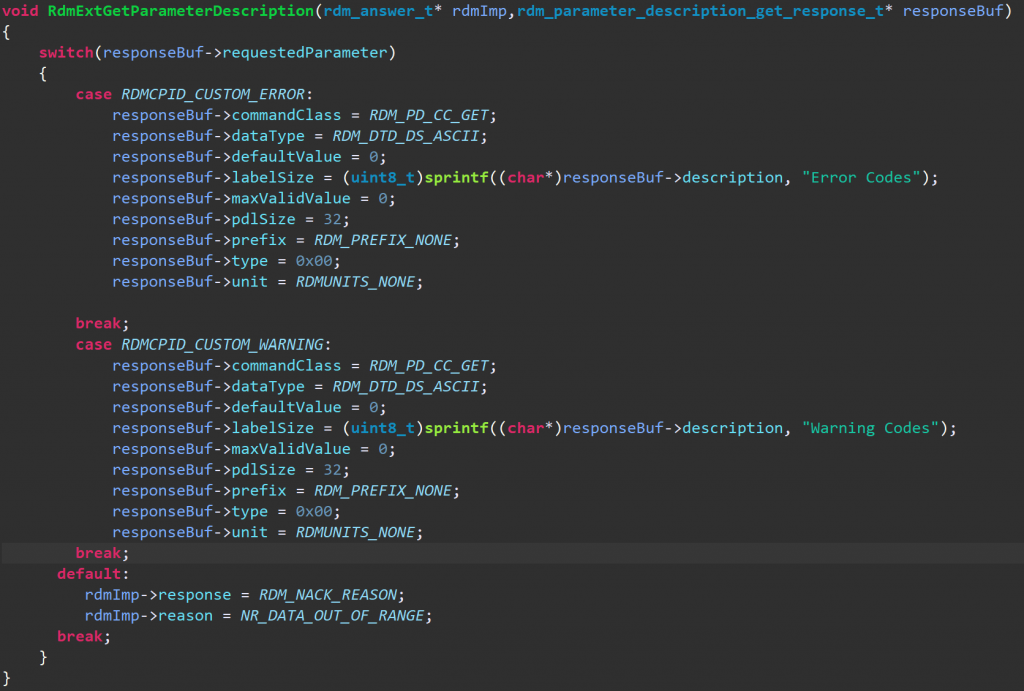Click 0x00 type value under CUSTOM_ERROR case
The width and height of the screenshot is (1024, 691).
coord(314,261)
